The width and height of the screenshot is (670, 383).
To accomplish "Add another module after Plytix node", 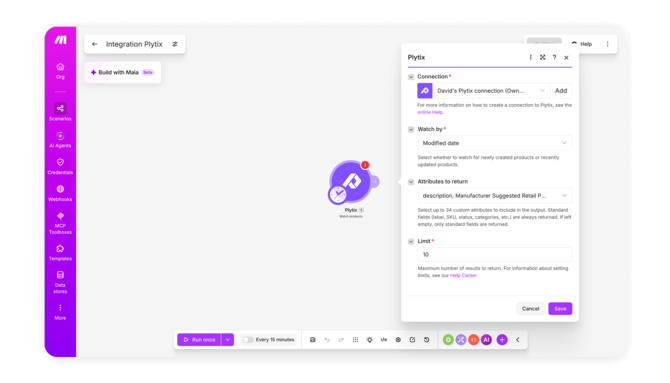I will coord(375,182).
